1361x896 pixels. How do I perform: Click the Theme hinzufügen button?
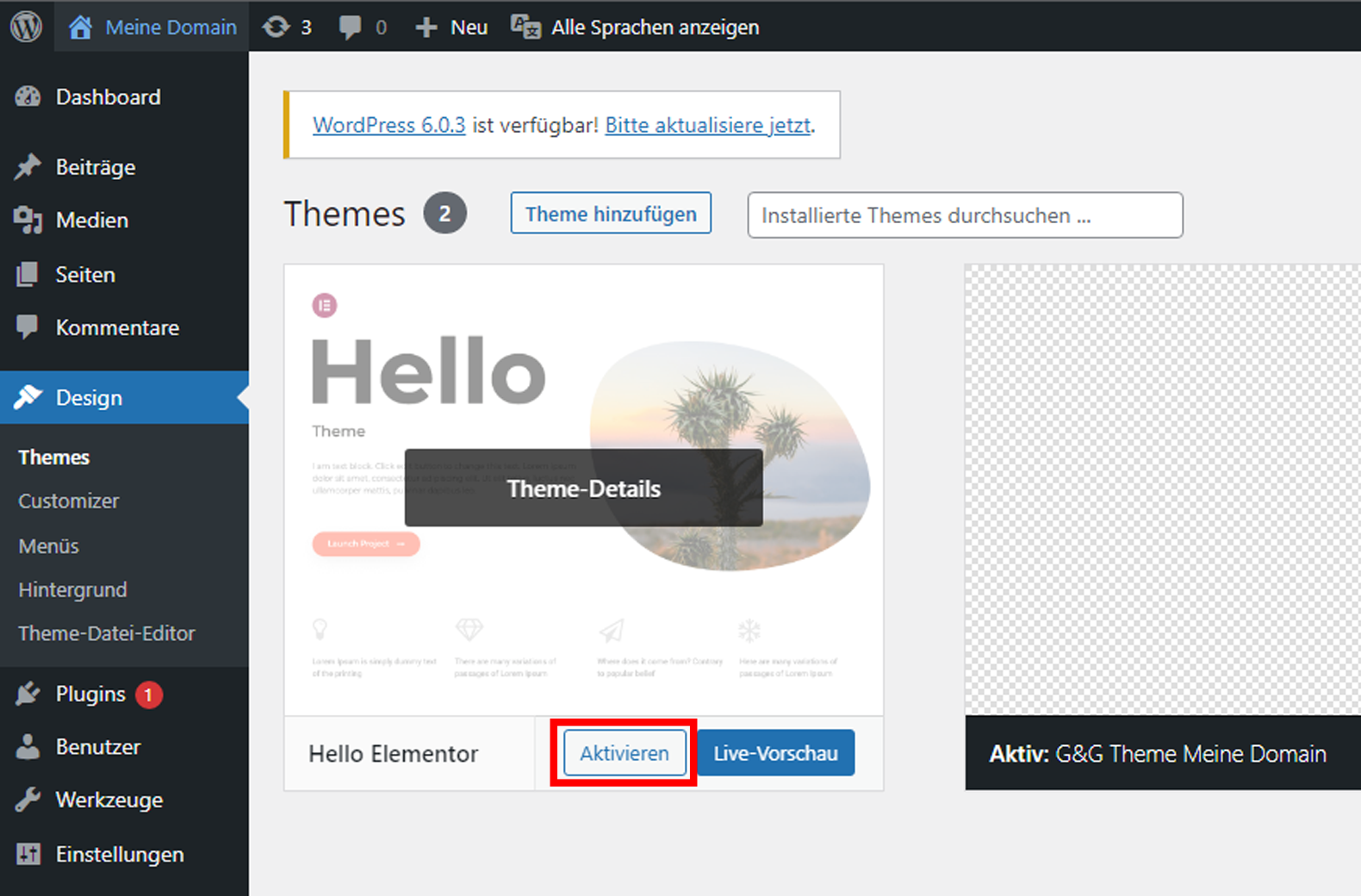(611, 213)
